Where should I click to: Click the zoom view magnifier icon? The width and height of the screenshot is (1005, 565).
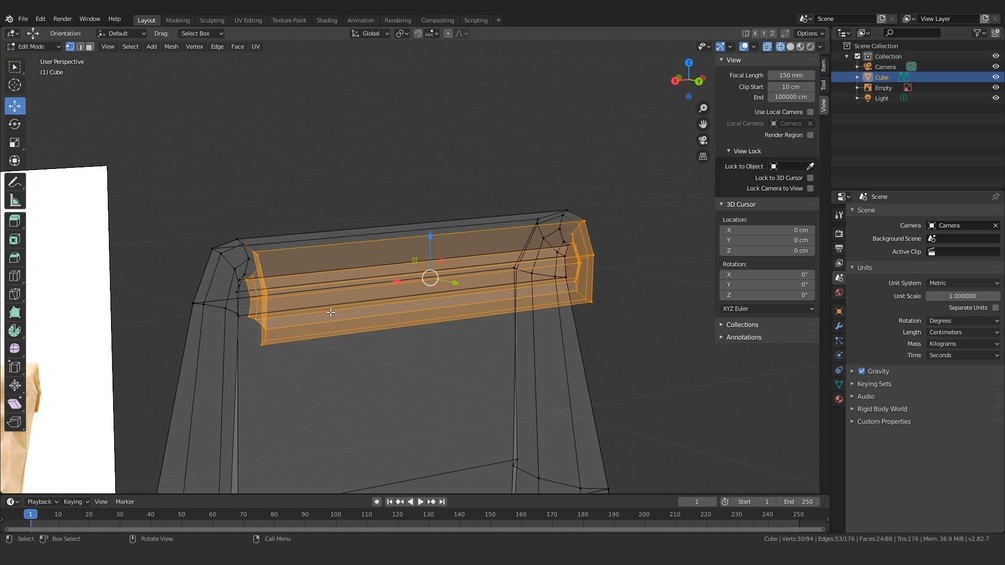point(703,108)
